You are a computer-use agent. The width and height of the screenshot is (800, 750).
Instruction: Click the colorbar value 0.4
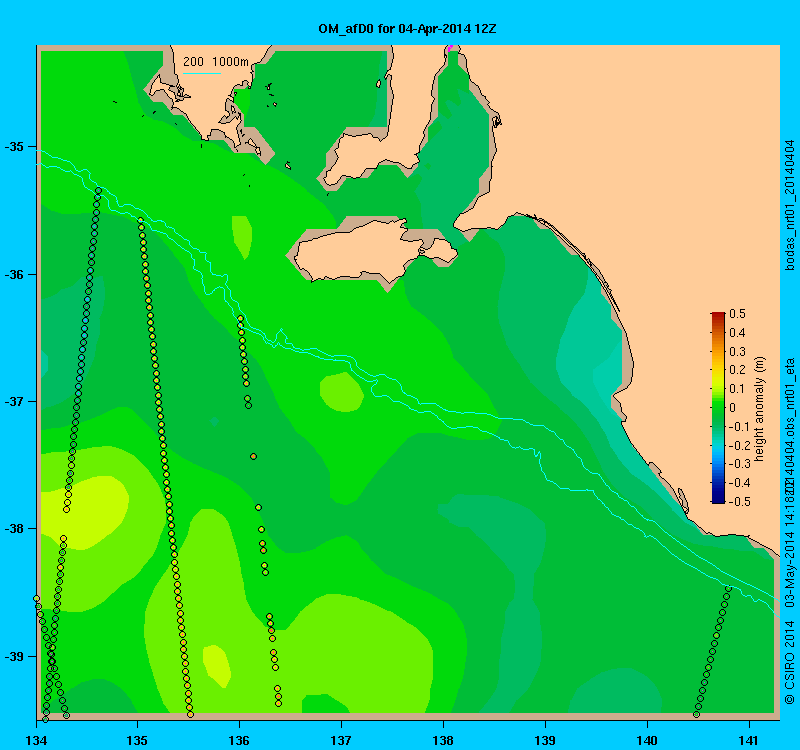pyautogui.click(x=737, y=333)
